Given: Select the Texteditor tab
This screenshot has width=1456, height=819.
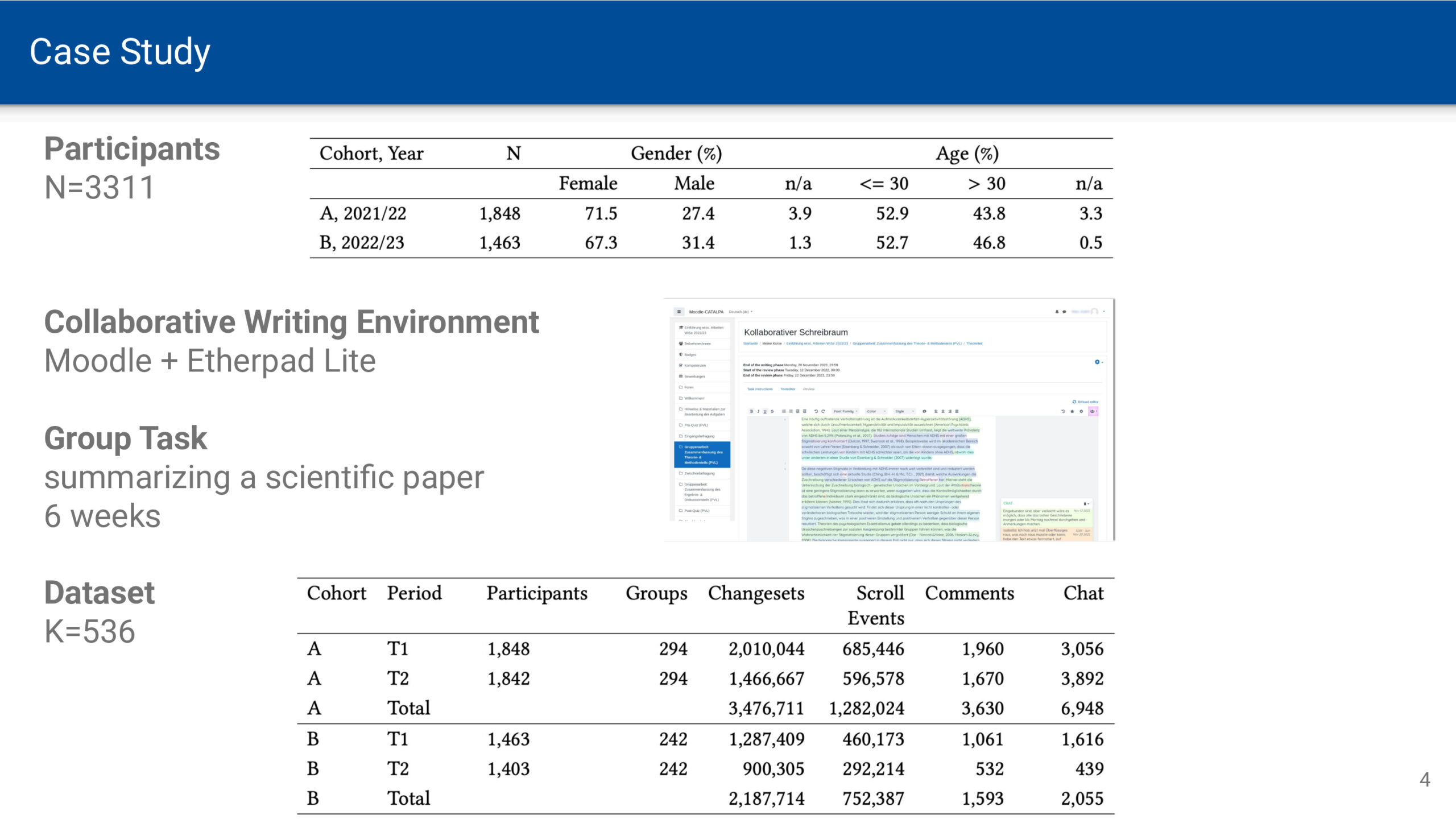Looking at the screenshot, I should (788, 389).
